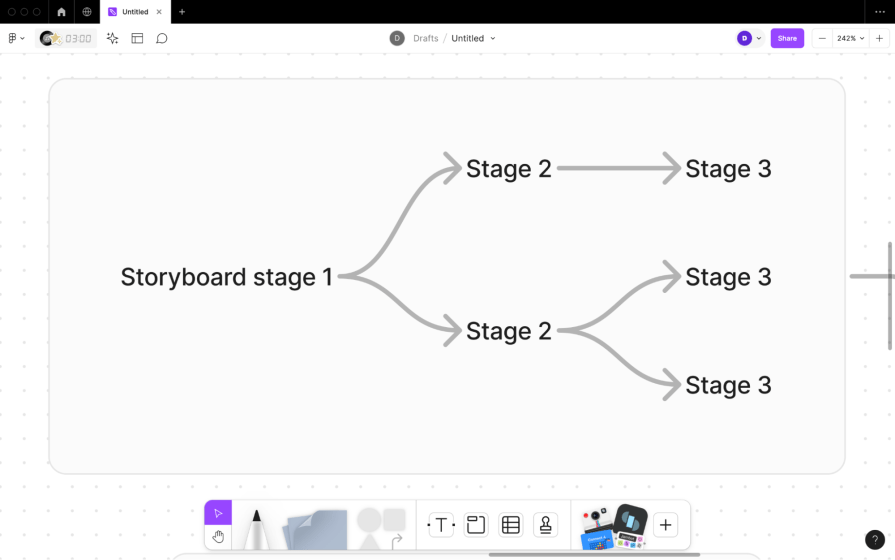Open the 242% zoom dropdown
895x560 pixels.
(x=850, y=38)
